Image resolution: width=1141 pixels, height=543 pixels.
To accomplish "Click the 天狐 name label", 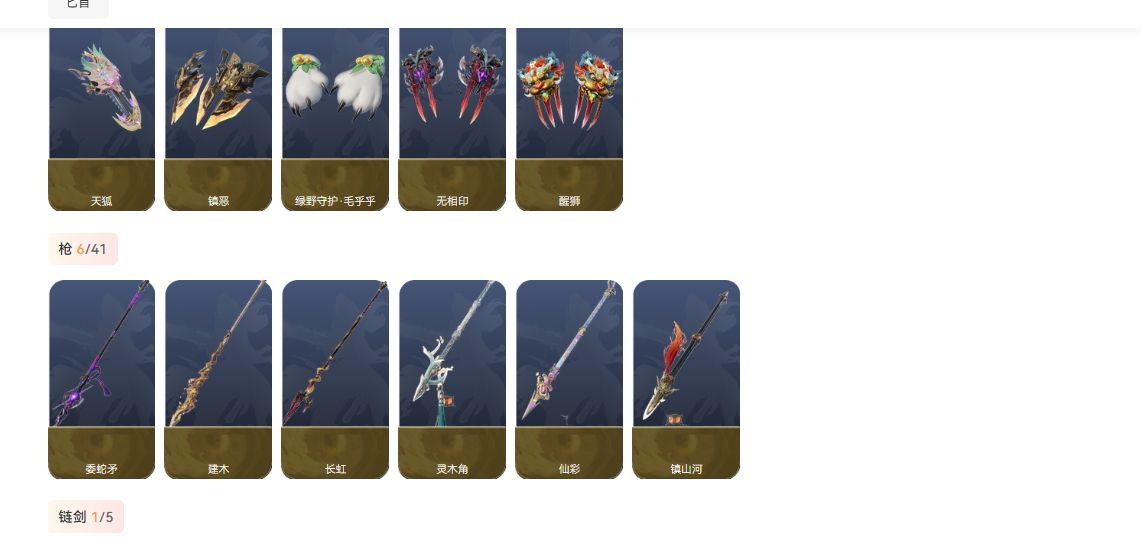I will click(101, 201).
